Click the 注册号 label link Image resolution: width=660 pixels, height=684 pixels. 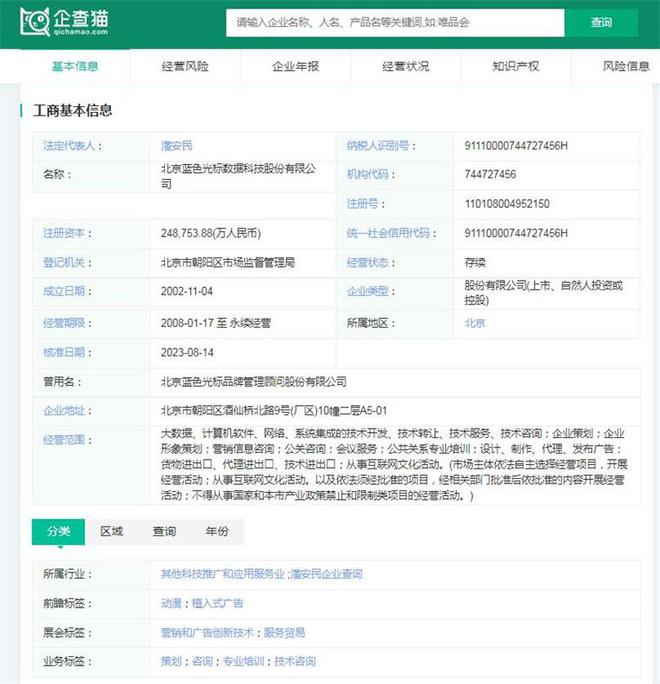point(362,204)
